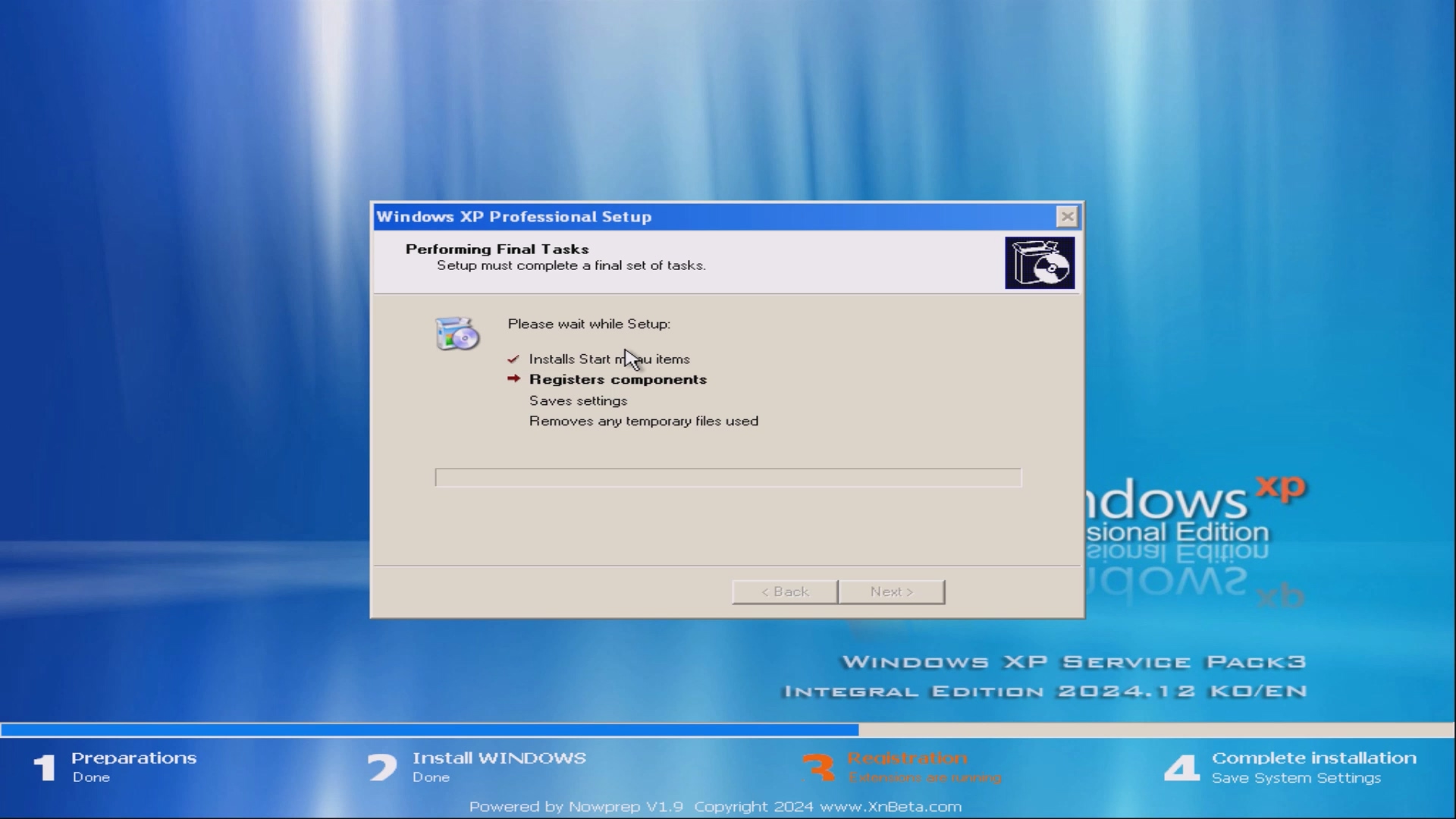Click the step 4 Complete installation number
The image size is (1456, 819).
[1181, 767]
